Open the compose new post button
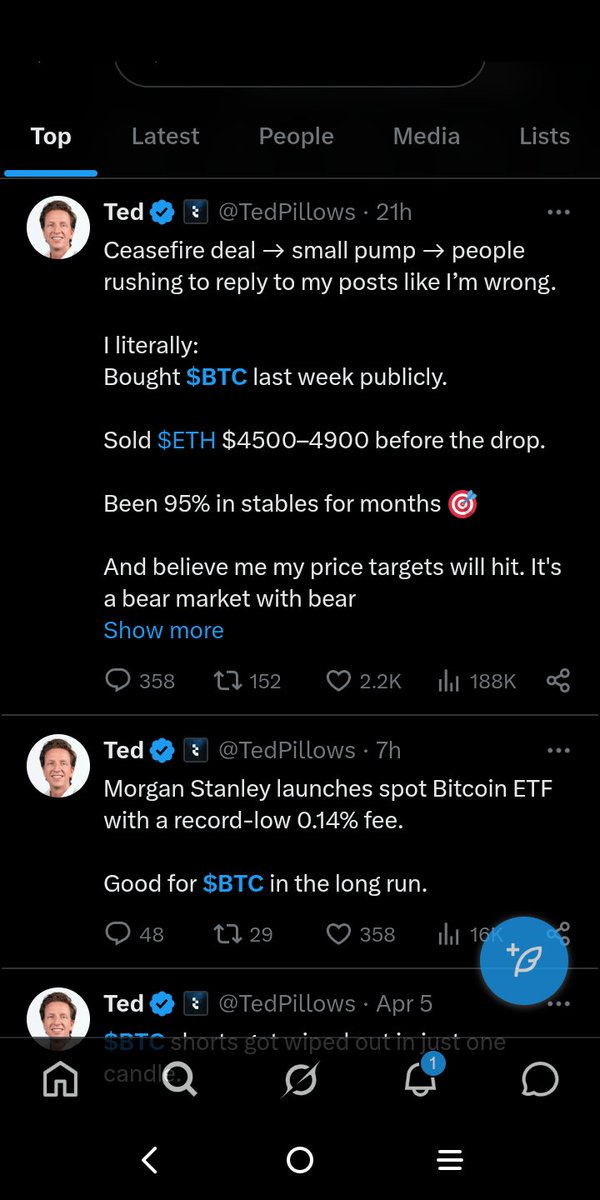600x1200 pixels. (524, 960)
